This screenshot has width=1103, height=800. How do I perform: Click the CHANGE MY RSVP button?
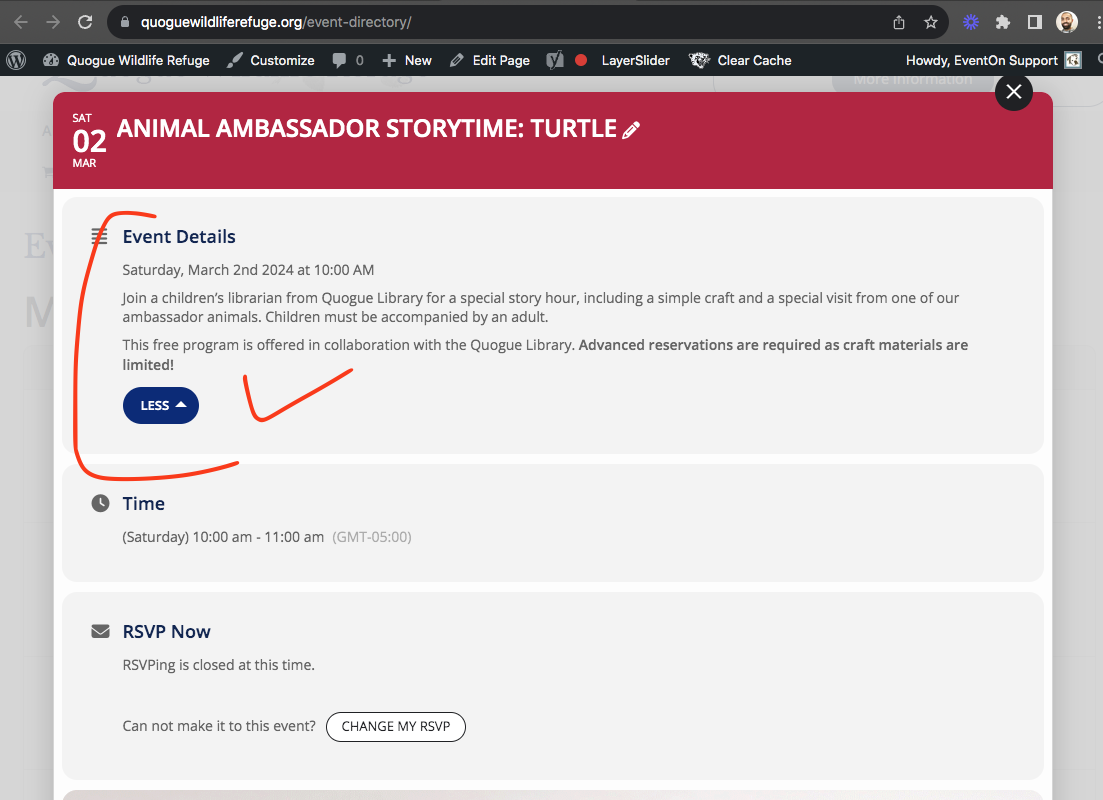[396, 727]
